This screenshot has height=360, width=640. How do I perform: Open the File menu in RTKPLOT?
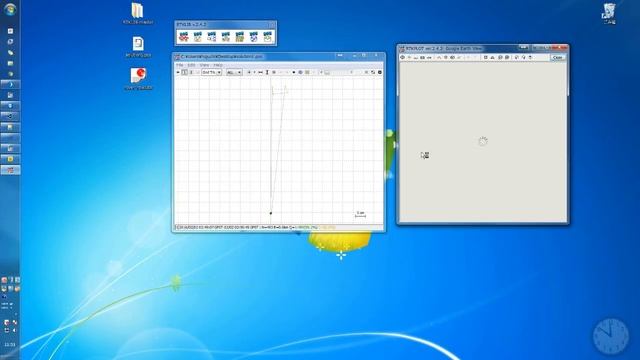tap(180, 65)
